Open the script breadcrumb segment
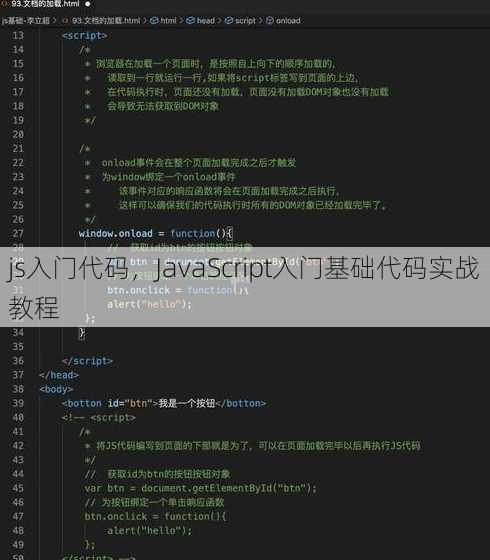 click(x=245, y=21)
